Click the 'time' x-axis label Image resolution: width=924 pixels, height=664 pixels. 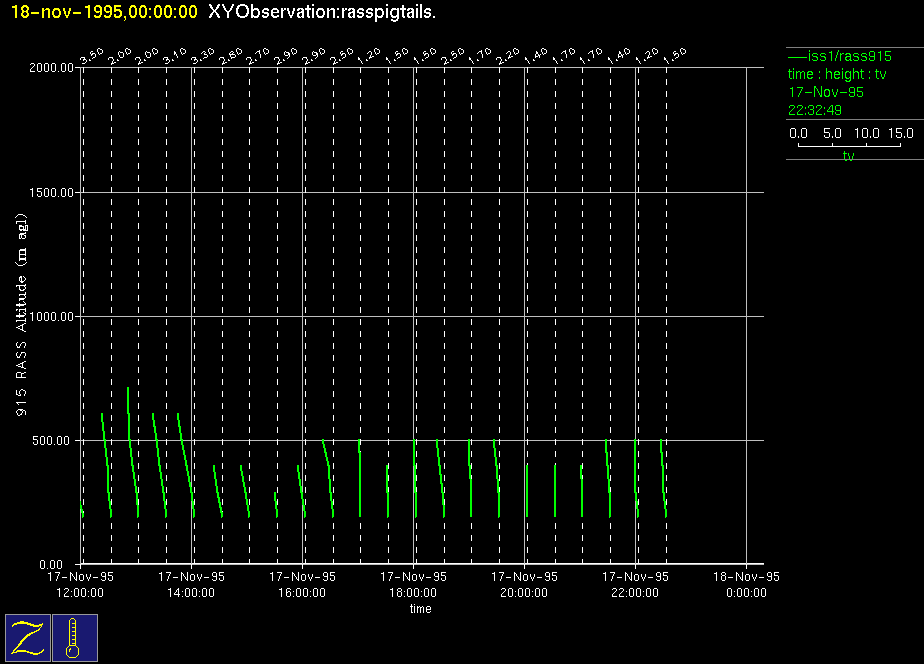420,609
